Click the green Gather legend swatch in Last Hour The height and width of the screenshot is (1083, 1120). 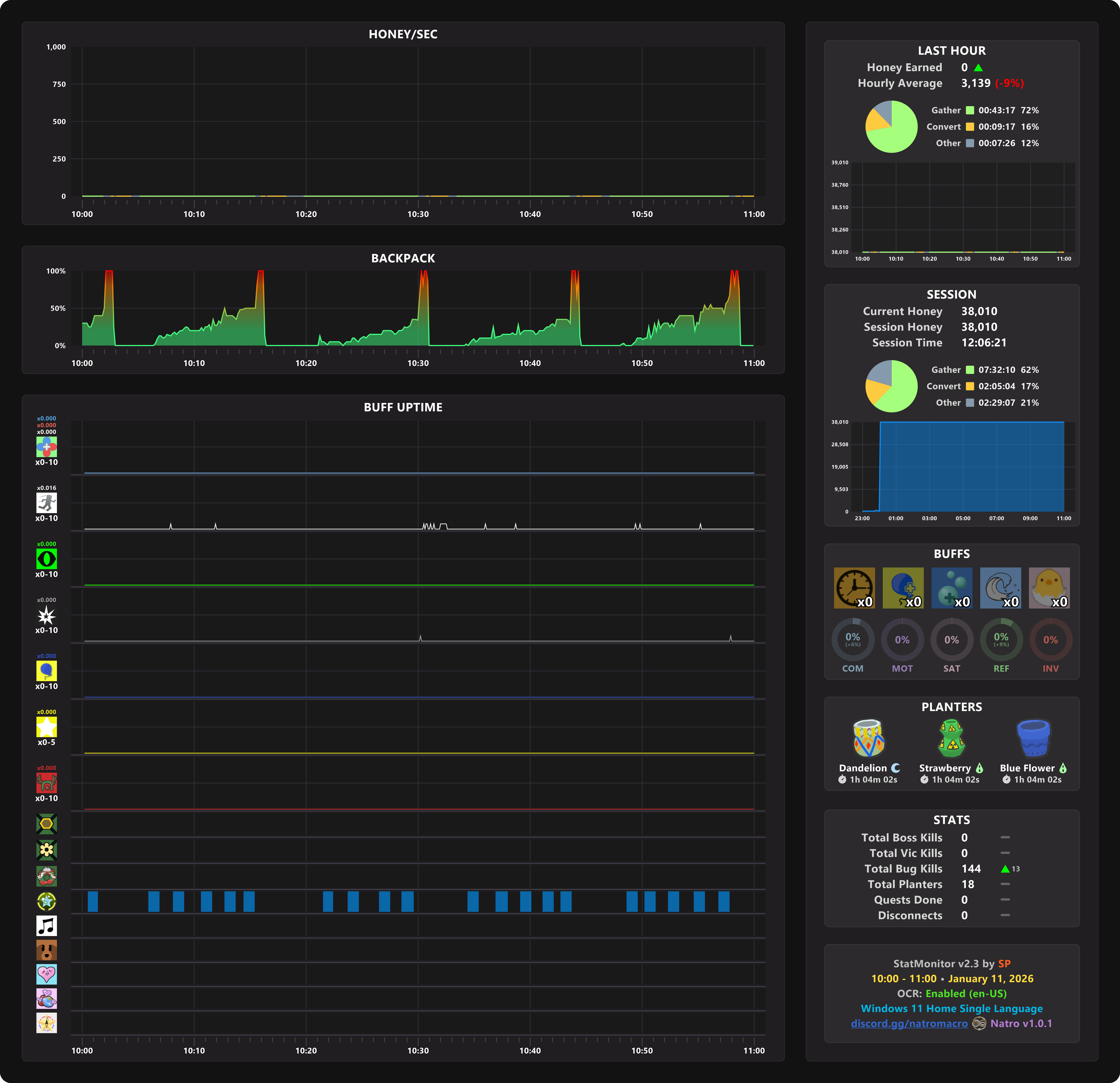point(970,110)
